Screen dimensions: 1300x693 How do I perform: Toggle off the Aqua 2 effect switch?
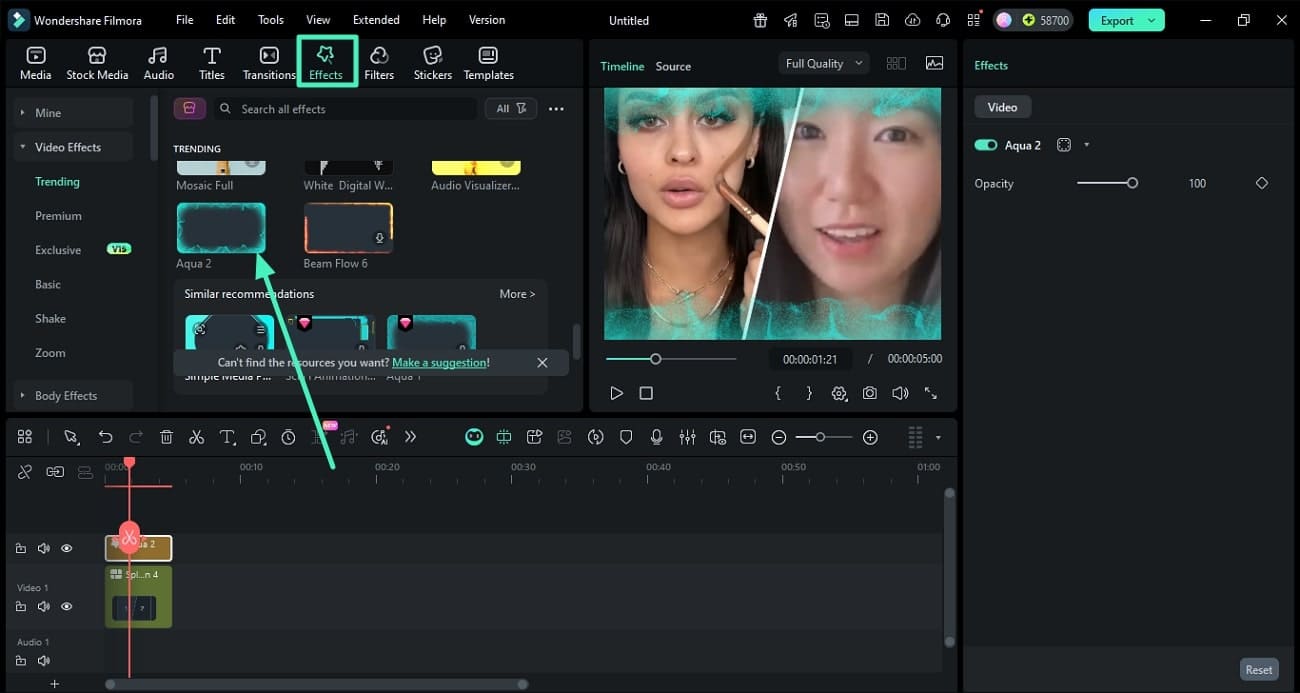tap(984, 144)
